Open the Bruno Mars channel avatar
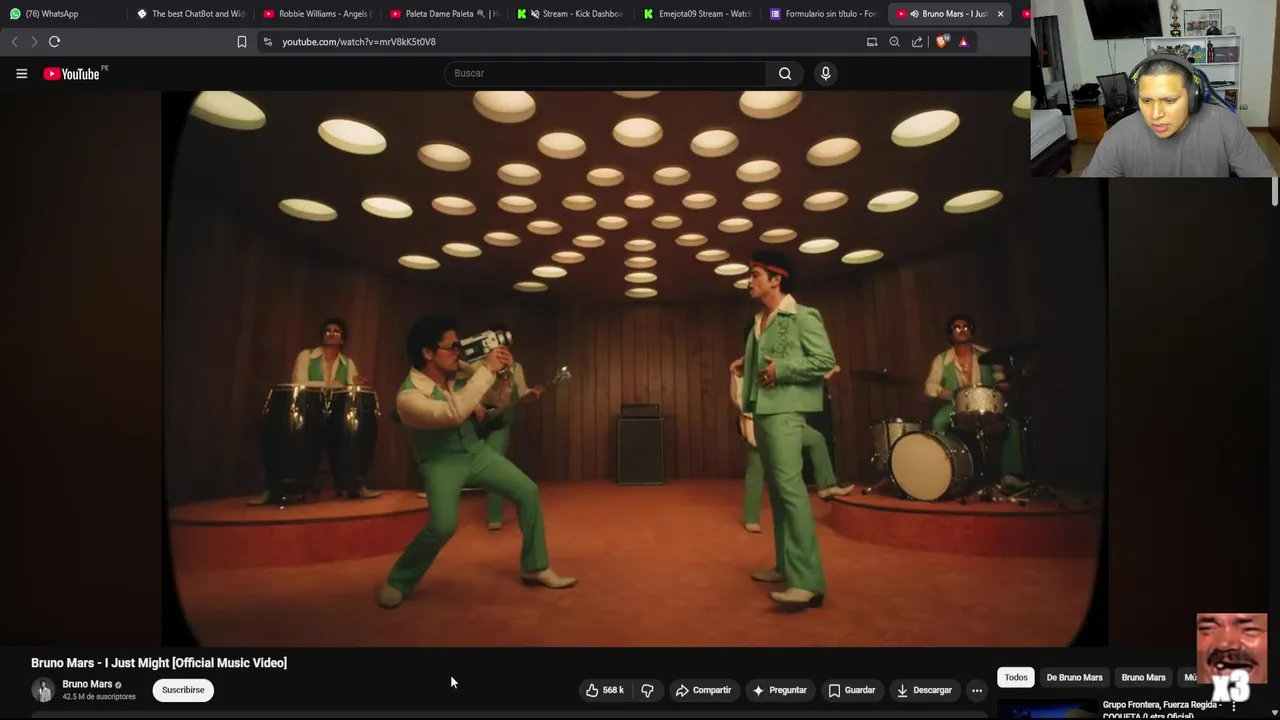This screenshot has width=1280, height=720. click(x=43, y=690)
